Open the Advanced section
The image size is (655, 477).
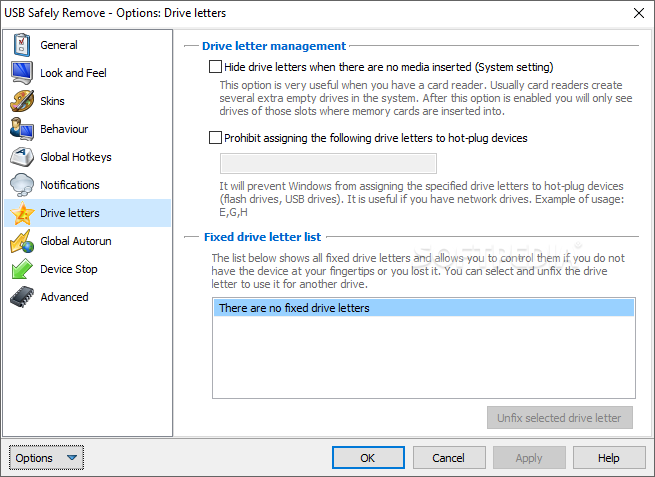click(88, 297)
